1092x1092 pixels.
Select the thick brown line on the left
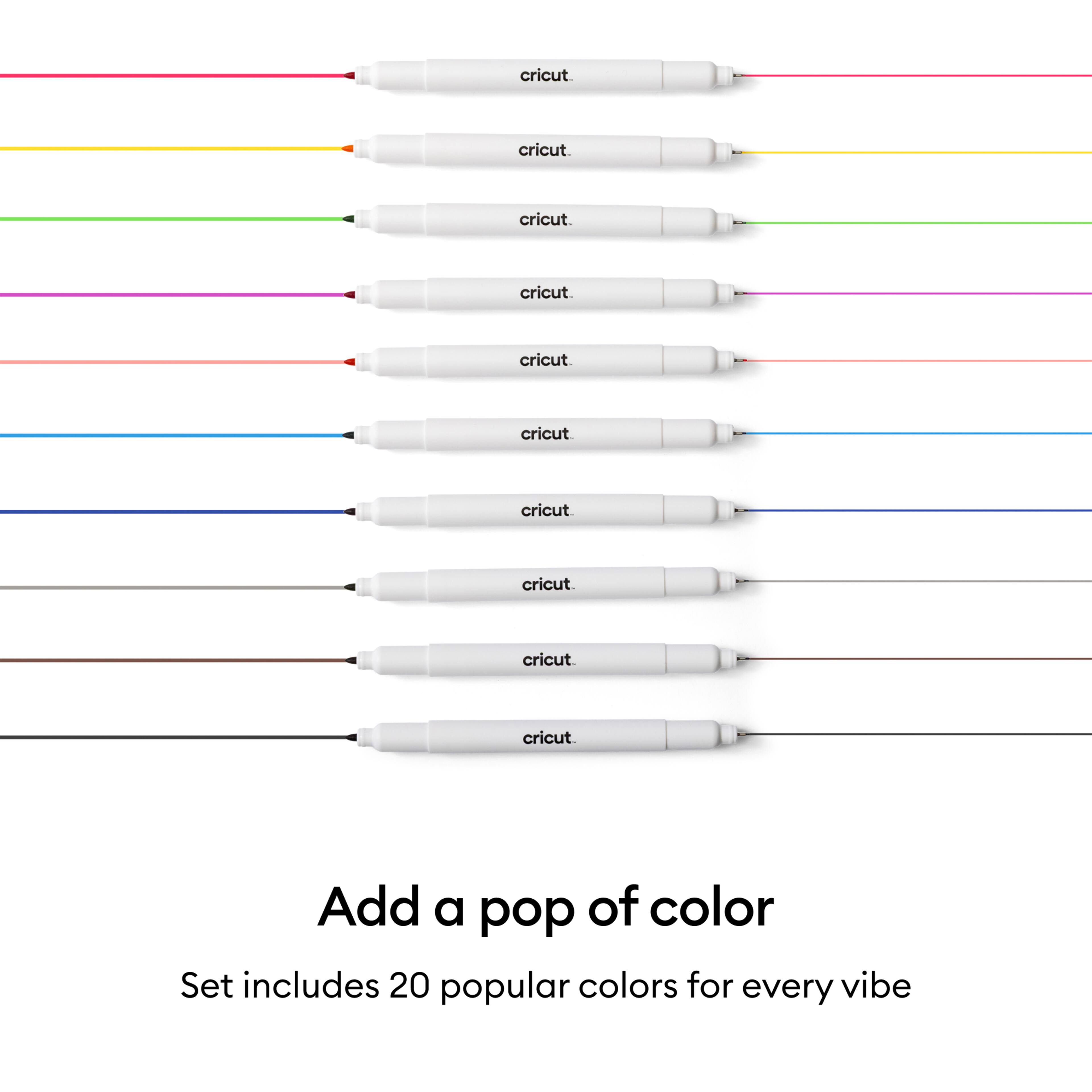[x=169, y=660]
